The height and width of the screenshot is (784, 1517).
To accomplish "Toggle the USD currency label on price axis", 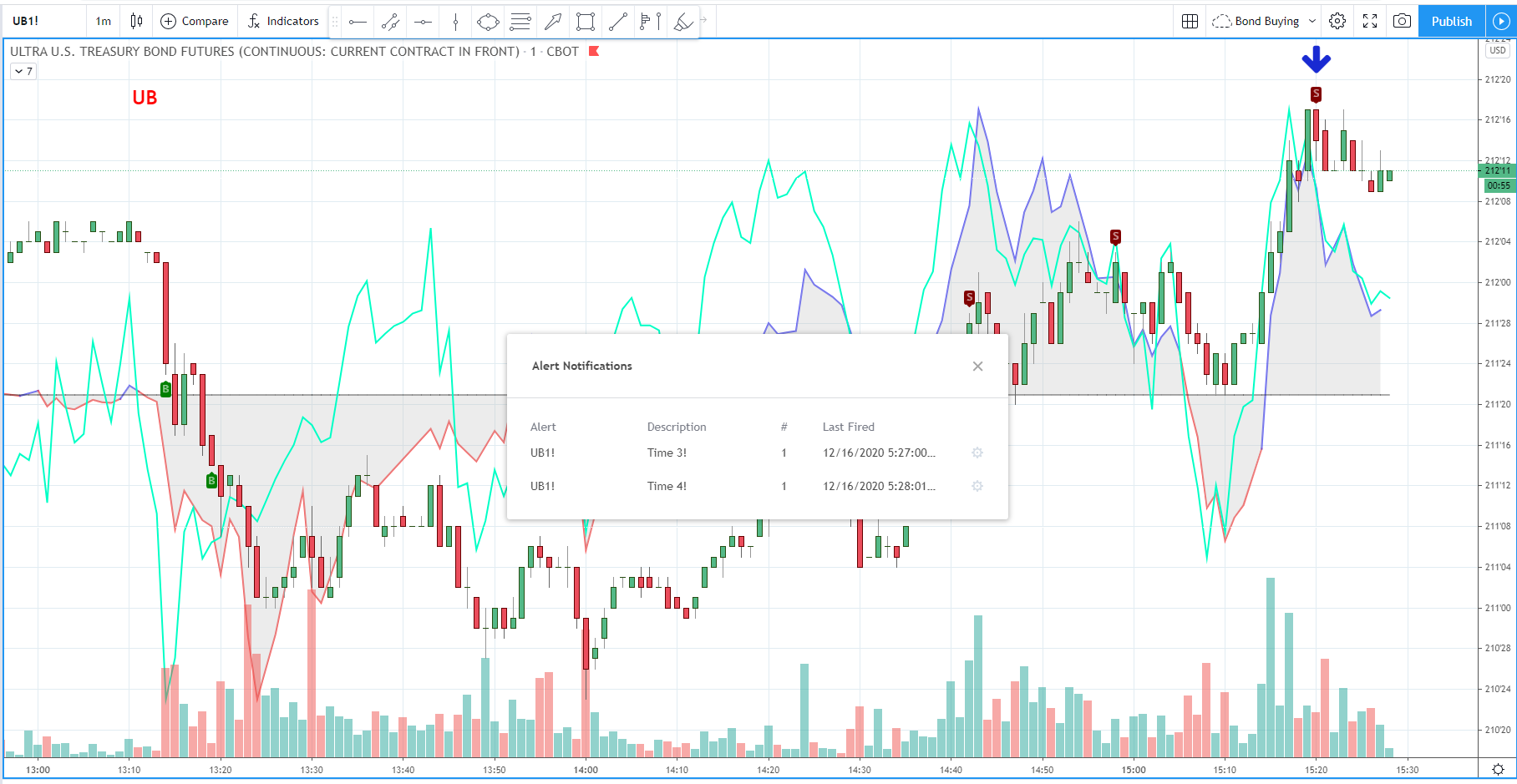I will [1498, 51].
